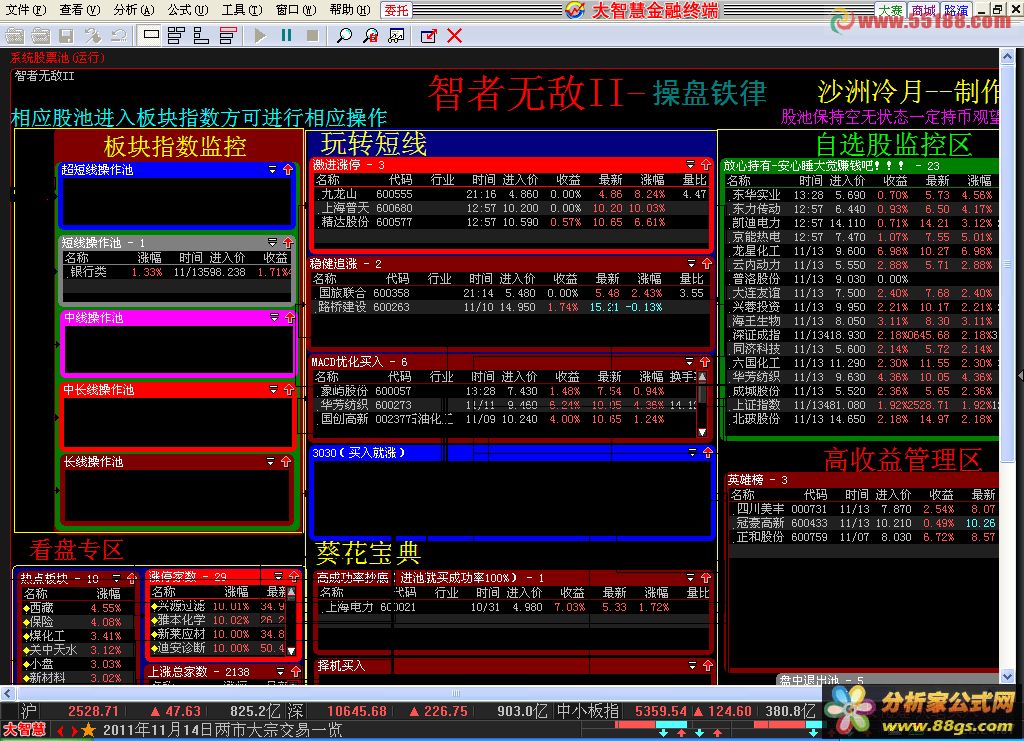Expand the 超短线操作池 dropdown triangle
This screenshot has height=741, width=1024.
(272, 170)
